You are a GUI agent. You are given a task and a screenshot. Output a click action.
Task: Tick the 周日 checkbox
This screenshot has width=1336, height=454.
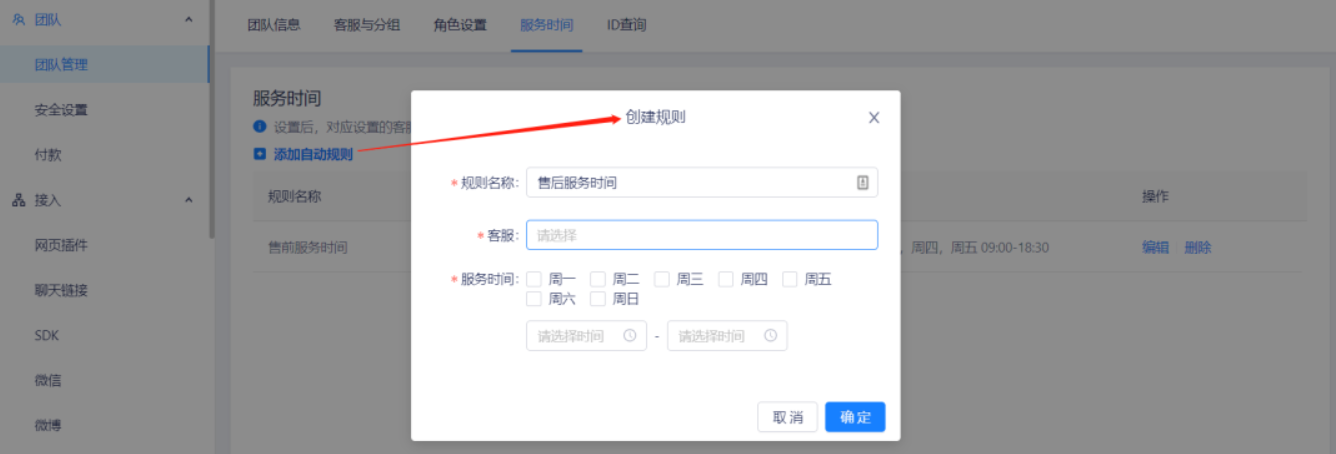point(598,298)
